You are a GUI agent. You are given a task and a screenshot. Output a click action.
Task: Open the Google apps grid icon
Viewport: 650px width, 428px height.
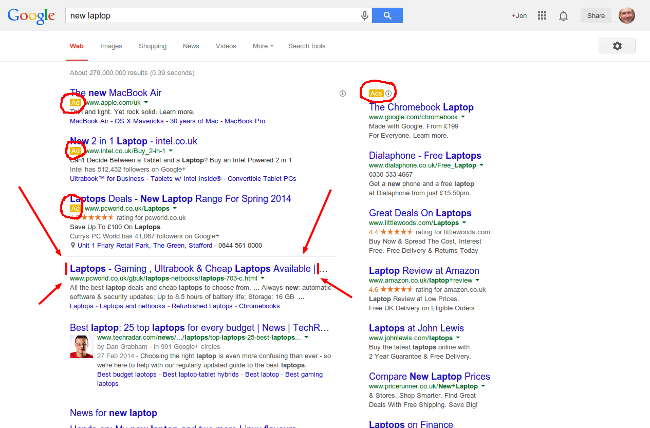pos(542,16)
